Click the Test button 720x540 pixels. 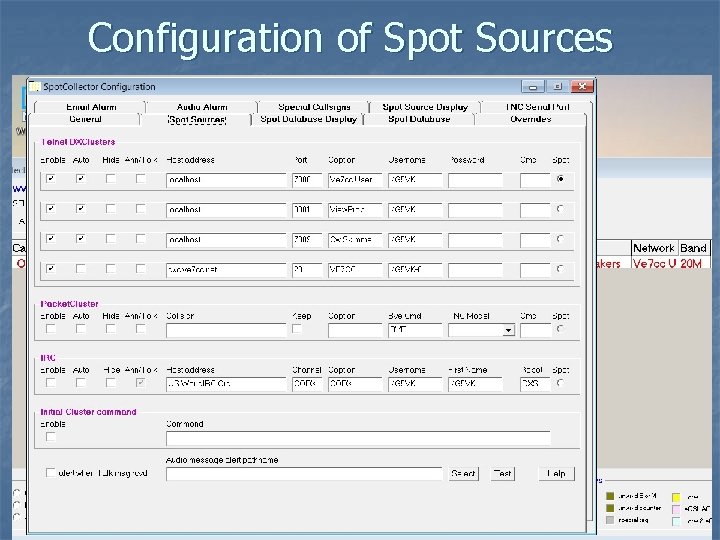click(502, 473)
